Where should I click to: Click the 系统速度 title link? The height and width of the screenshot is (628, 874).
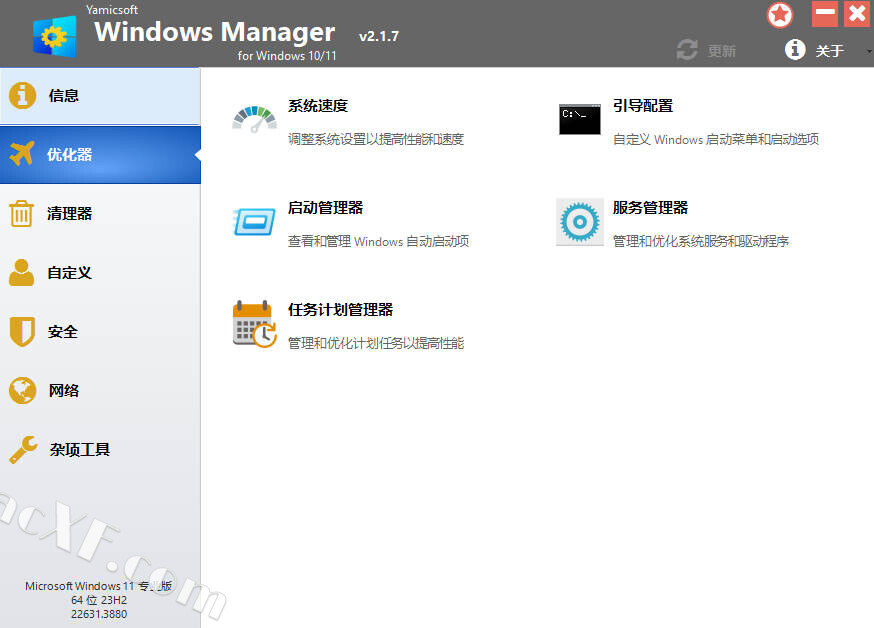click(318, 106)
